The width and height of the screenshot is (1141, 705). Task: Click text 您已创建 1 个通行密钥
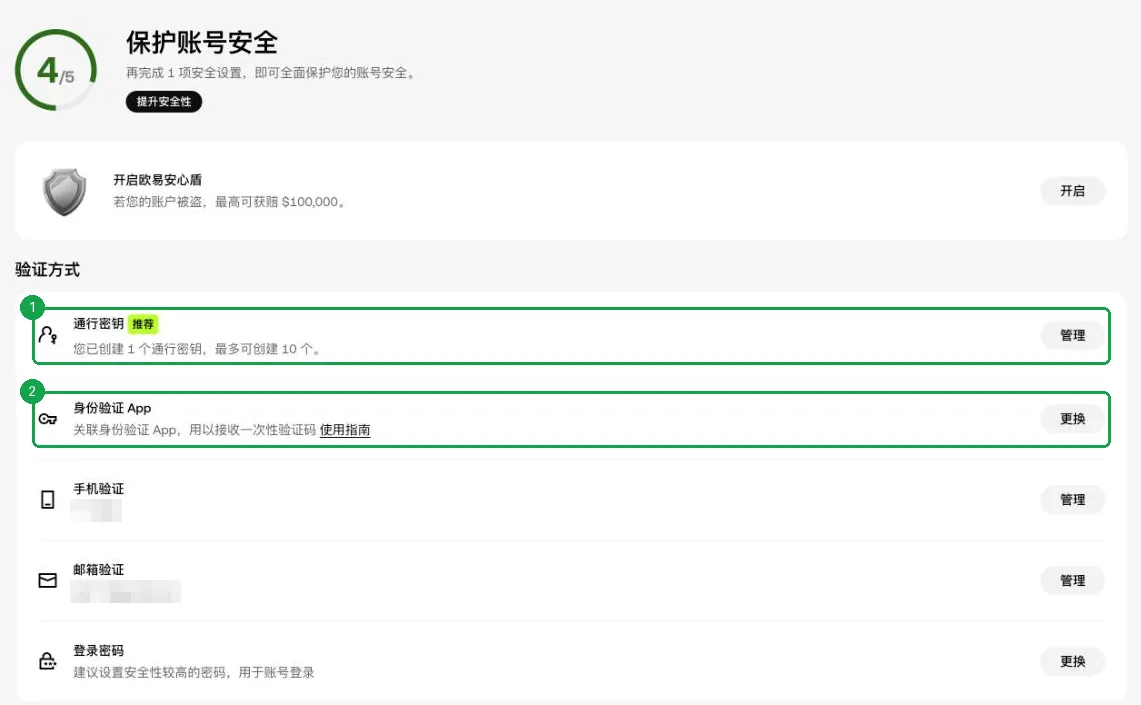(138, 349)
